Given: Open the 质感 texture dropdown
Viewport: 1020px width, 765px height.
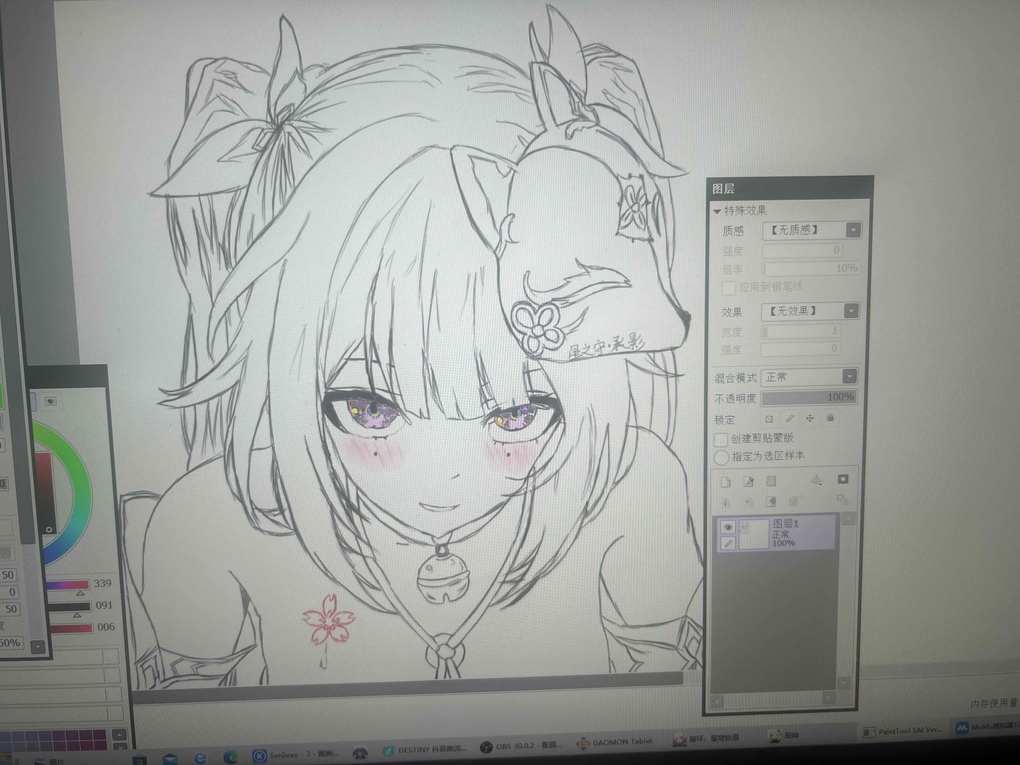Looking at the screenshot, I should (x=853, y=230).
